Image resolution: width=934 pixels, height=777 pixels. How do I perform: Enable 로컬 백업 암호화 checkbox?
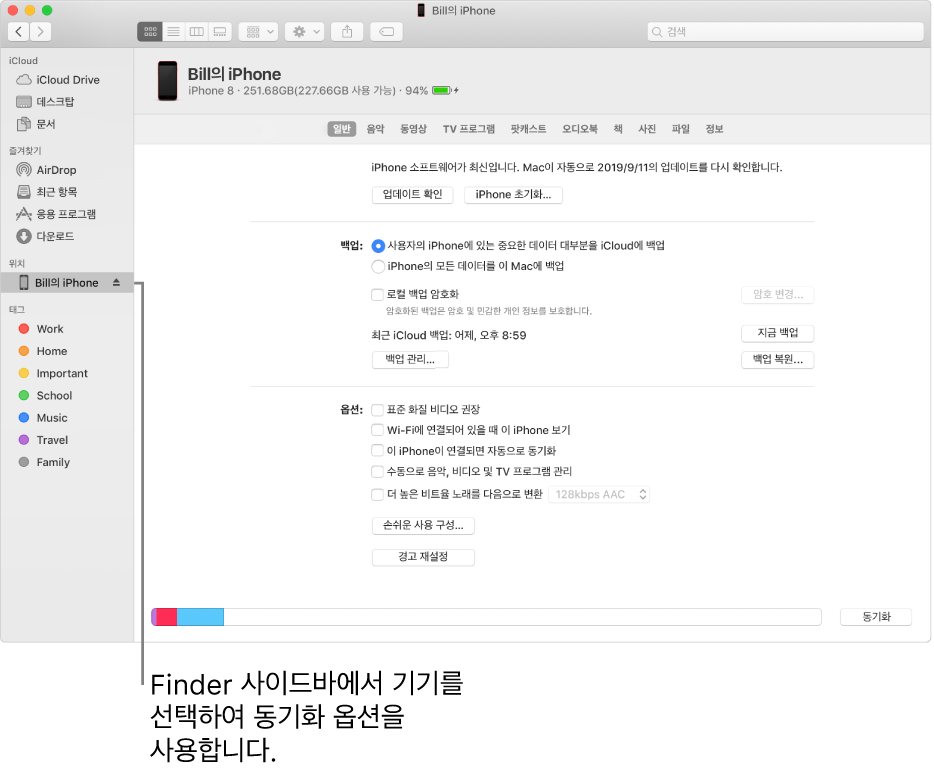click(377, 294)
